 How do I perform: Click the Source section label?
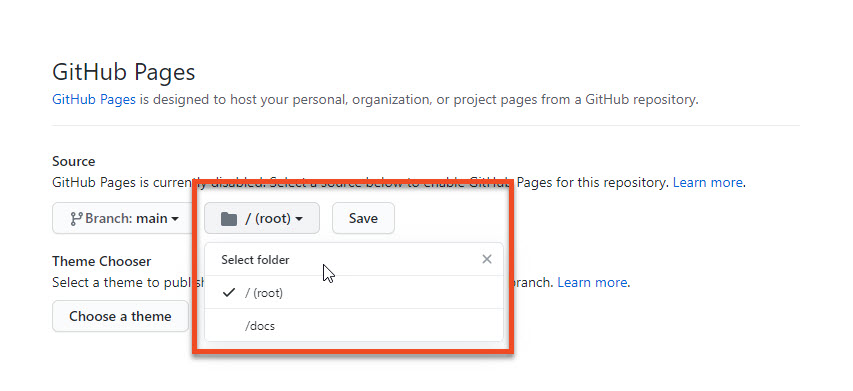[x=73, y=162]
